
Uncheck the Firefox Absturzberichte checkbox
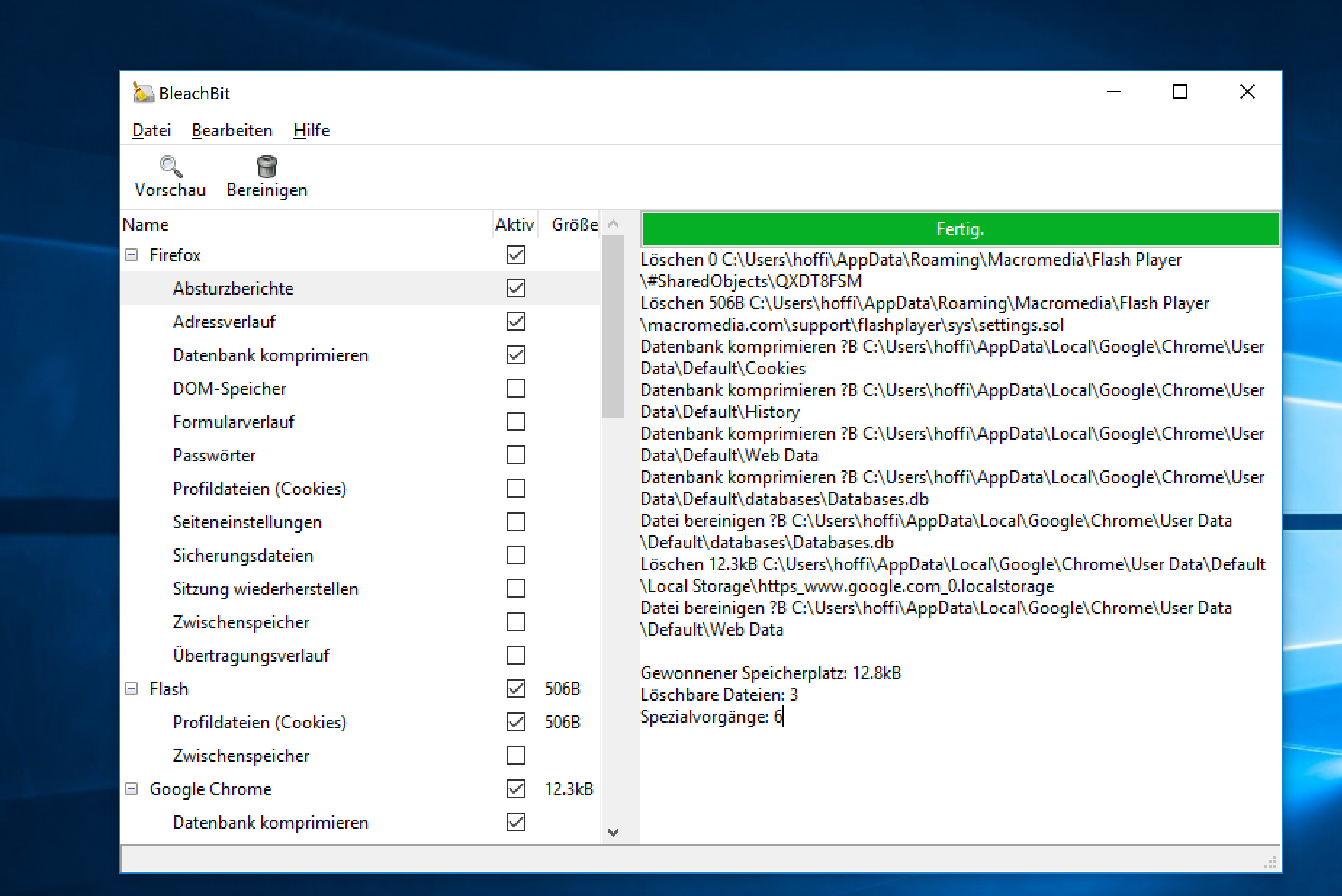click(x=516, y=288)
